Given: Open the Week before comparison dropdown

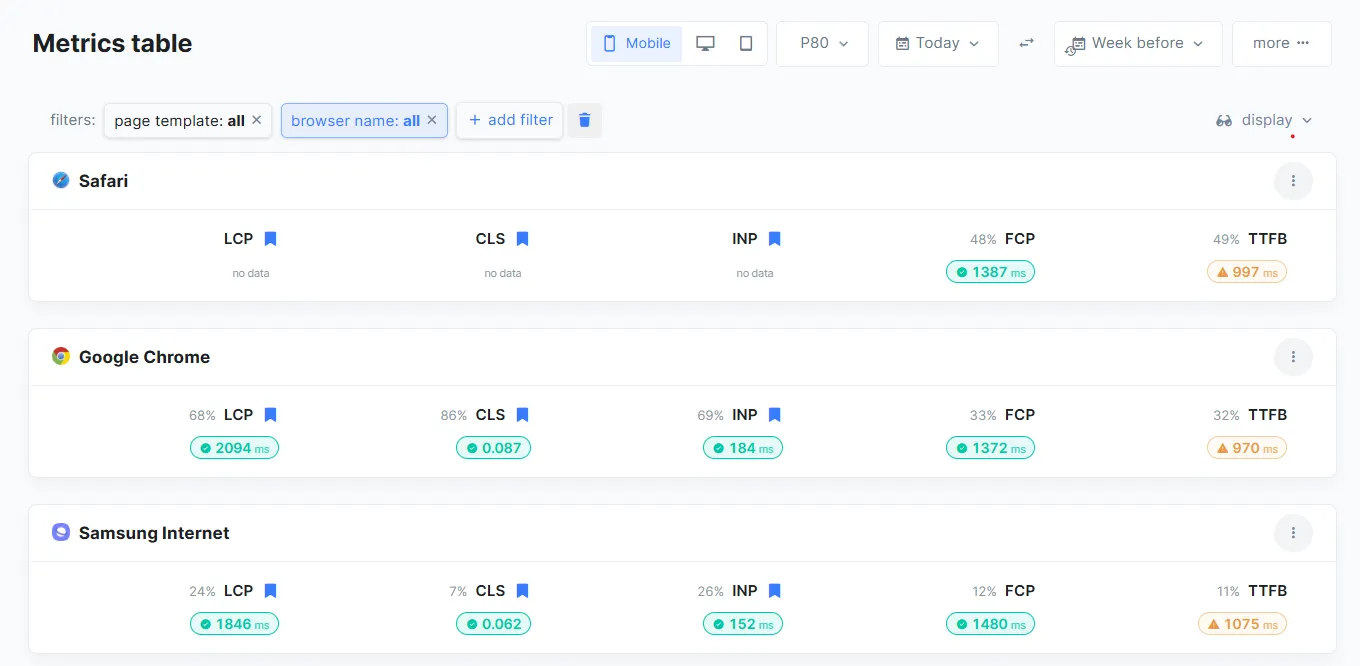Looking at the screenshot, I should tap(1138, 44).
